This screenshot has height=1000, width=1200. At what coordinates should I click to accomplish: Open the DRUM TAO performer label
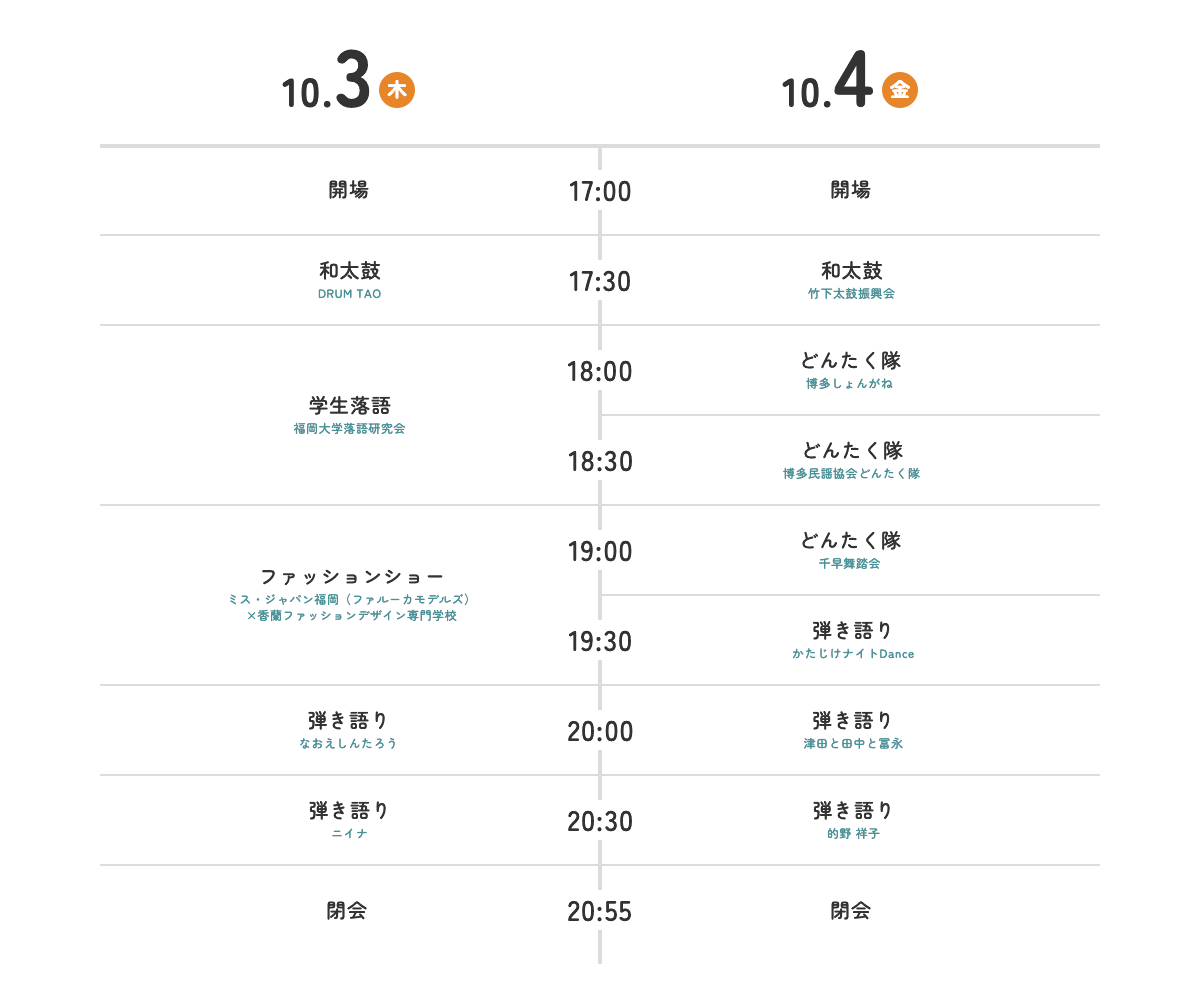click(x=349, y=294)
